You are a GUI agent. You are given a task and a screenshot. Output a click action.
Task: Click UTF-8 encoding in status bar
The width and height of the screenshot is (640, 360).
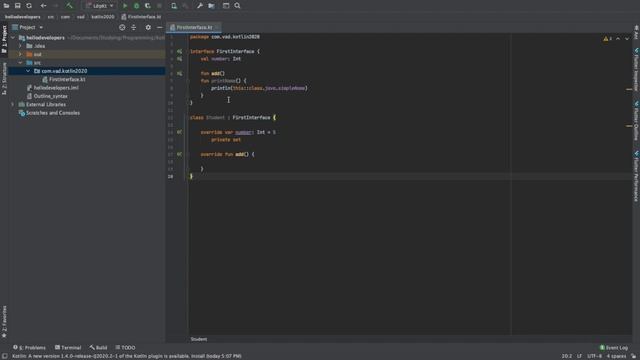pyautogui.click(x=594, y=356)
